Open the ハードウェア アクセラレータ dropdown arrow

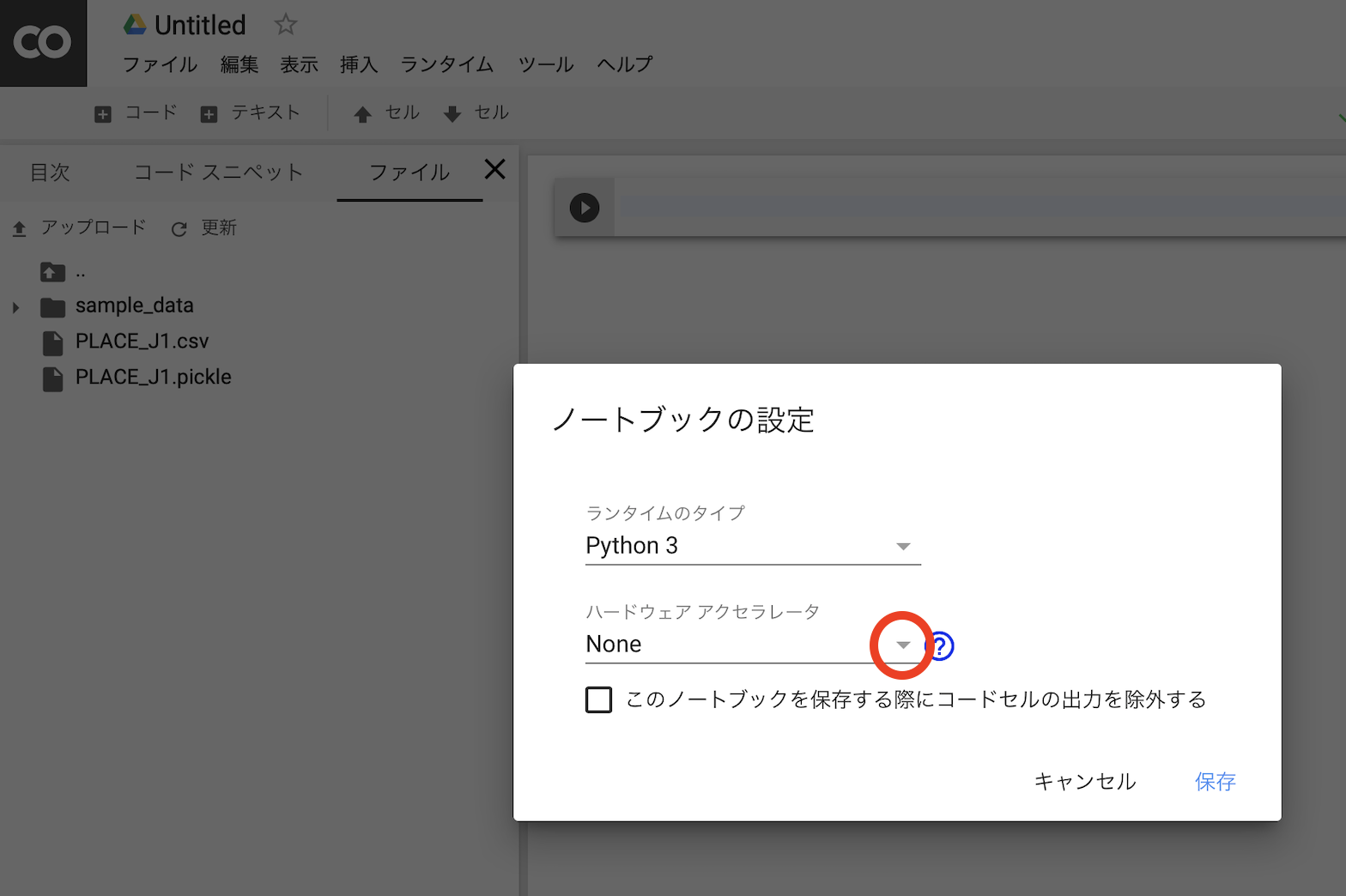[x=903, y=645]
